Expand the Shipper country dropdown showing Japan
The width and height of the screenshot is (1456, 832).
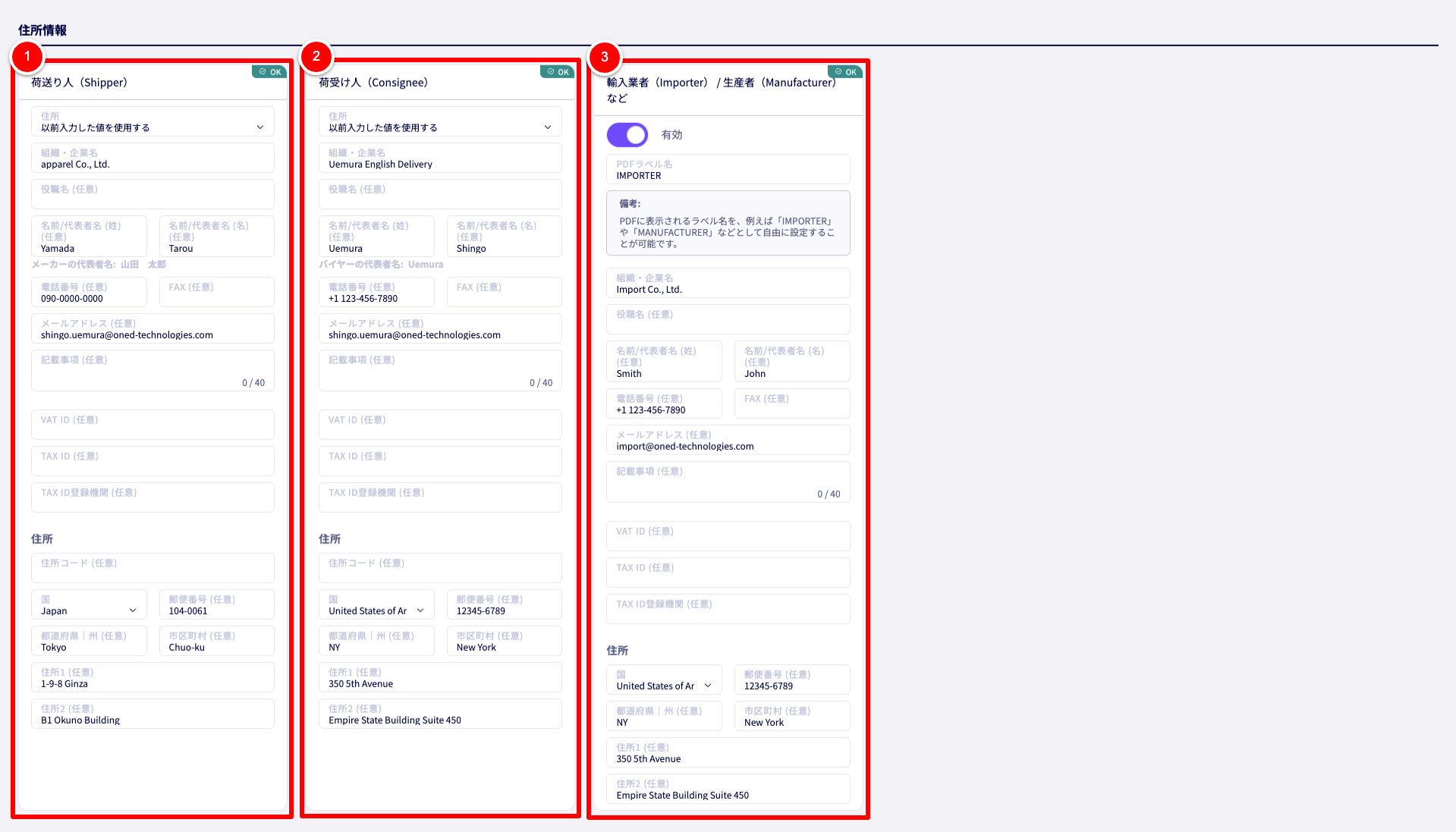click(89, 605)
